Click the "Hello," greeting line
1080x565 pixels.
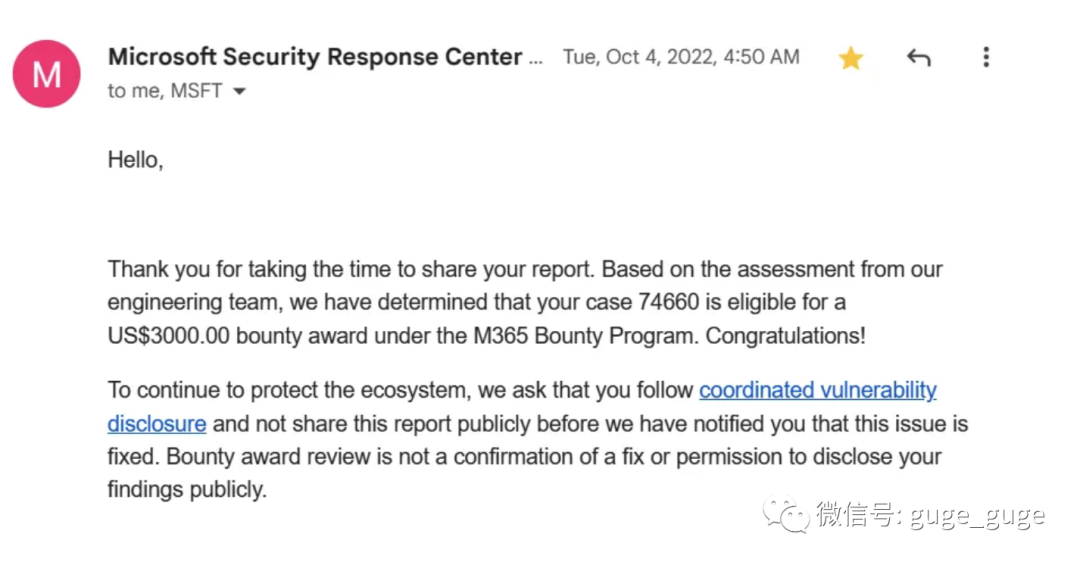point(136,160)
